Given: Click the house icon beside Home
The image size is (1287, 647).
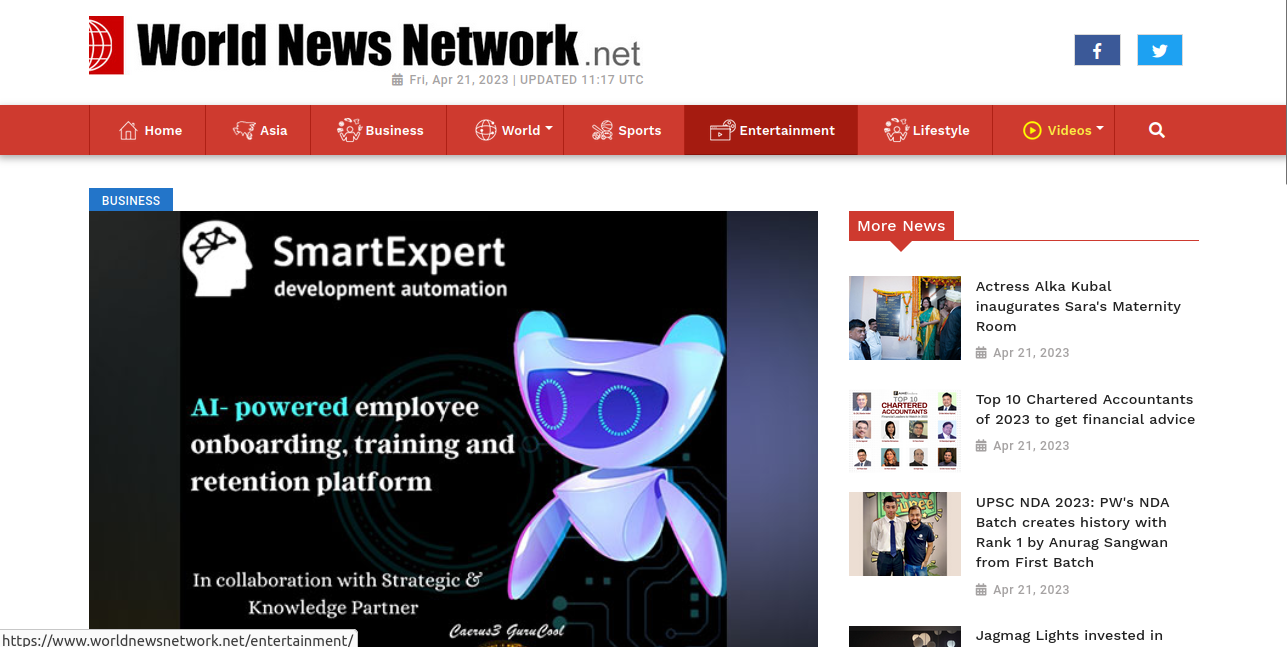Looking at the screenshot, I should pyautogui.click(x=128, y=130).
